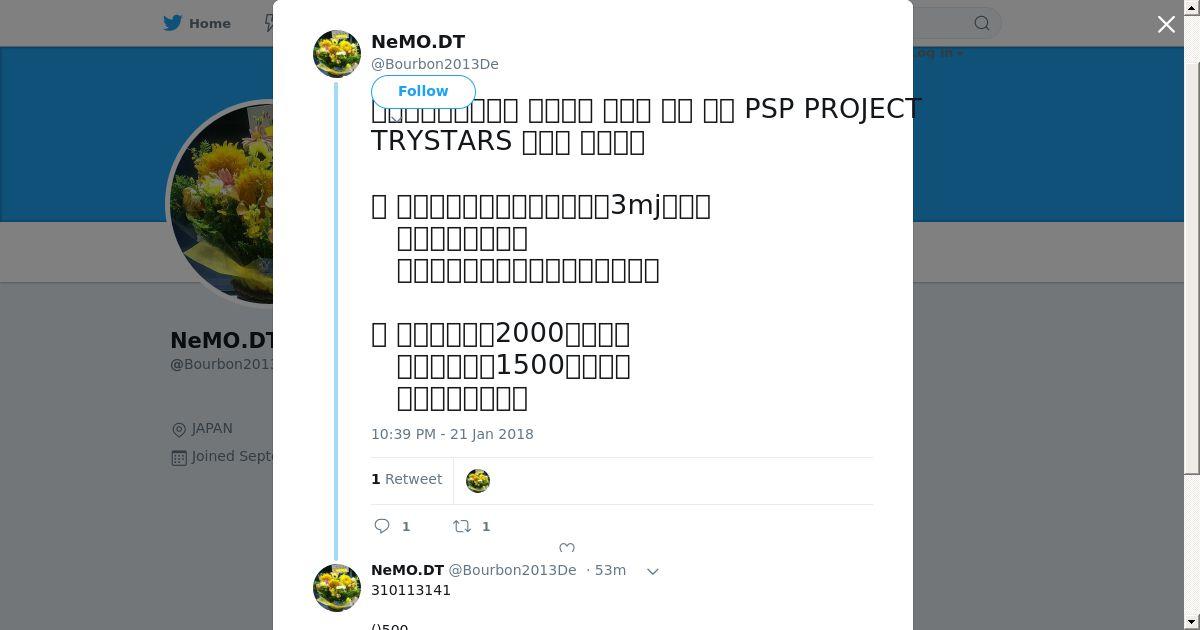Screen dimensions: 1200x630
Task: Click NeMO.DT name in reply tweet
Action: (x=407, y=570)
